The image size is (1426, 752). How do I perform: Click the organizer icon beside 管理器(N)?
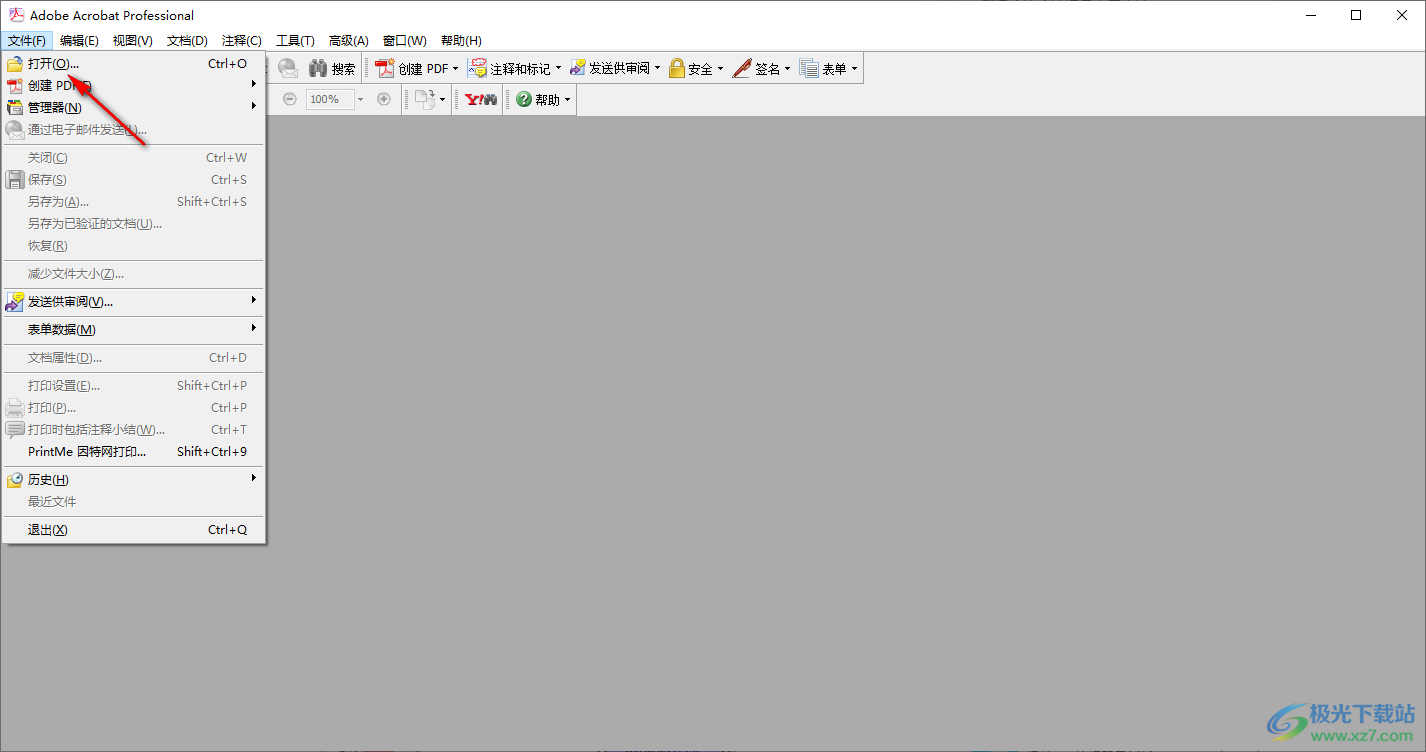pyautogui.click(x=15, y=107)
